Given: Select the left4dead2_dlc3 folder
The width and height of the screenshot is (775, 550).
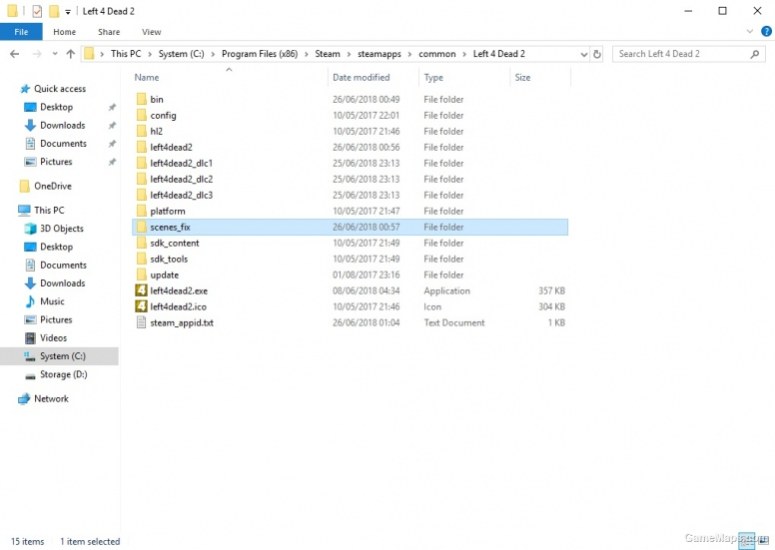Looking at the screenshot, I should point(350,195).
